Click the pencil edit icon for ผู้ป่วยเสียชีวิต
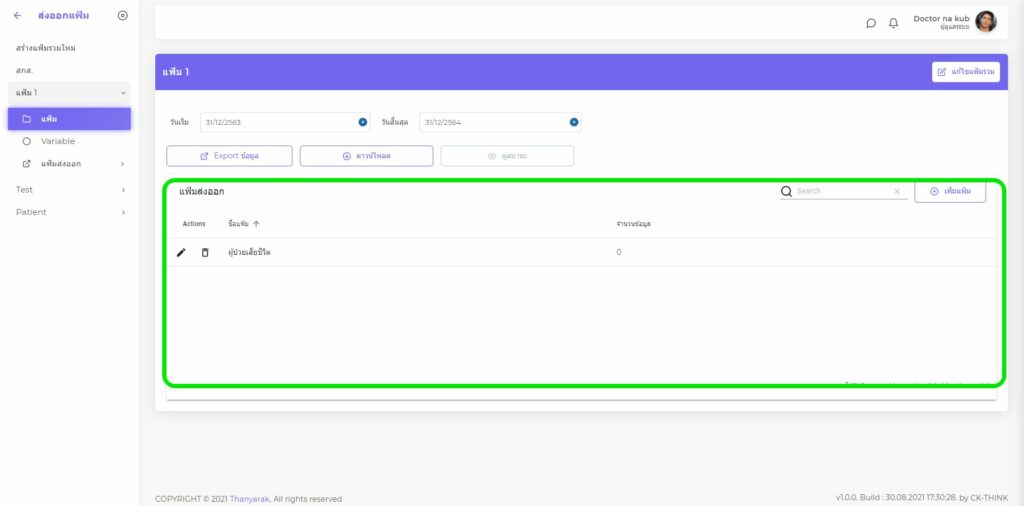 tap(181, 252)
